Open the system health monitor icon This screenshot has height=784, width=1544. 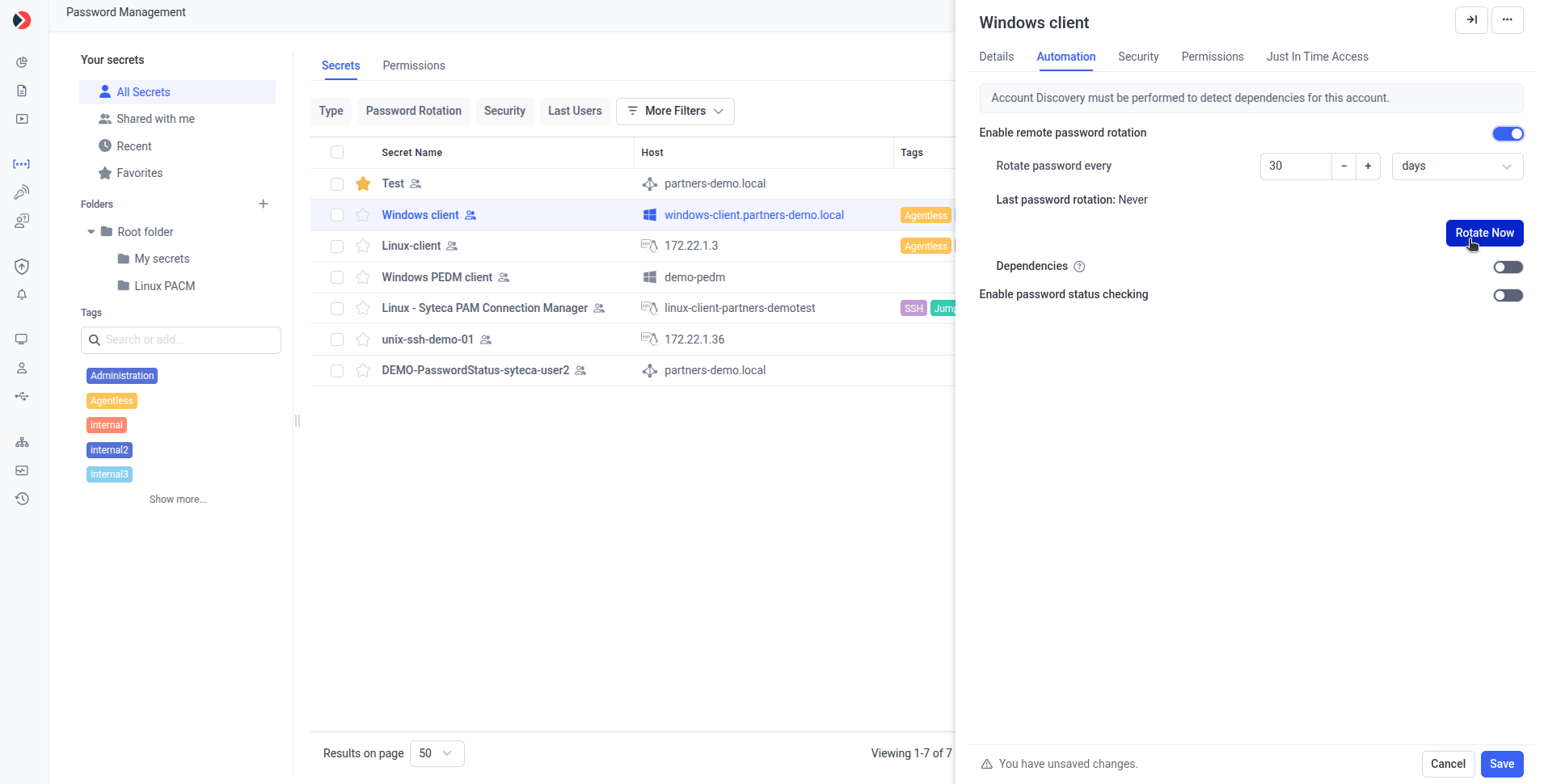click(22, 470)
